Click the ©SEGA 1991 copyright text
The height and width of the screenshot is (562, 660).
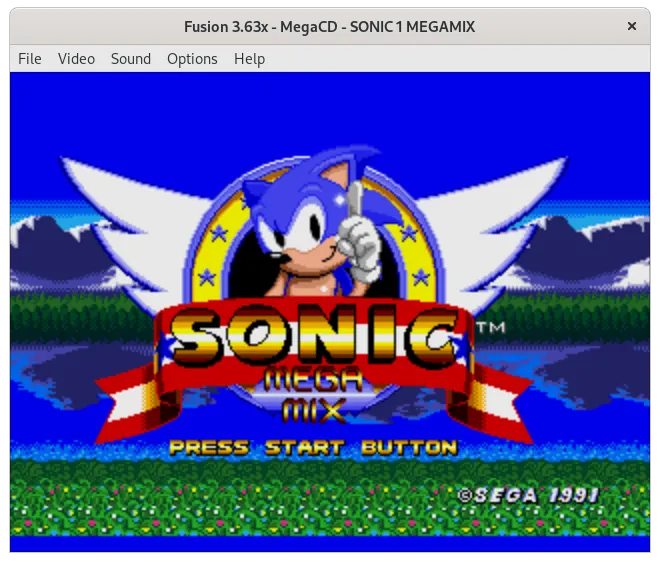click(529, 495)
